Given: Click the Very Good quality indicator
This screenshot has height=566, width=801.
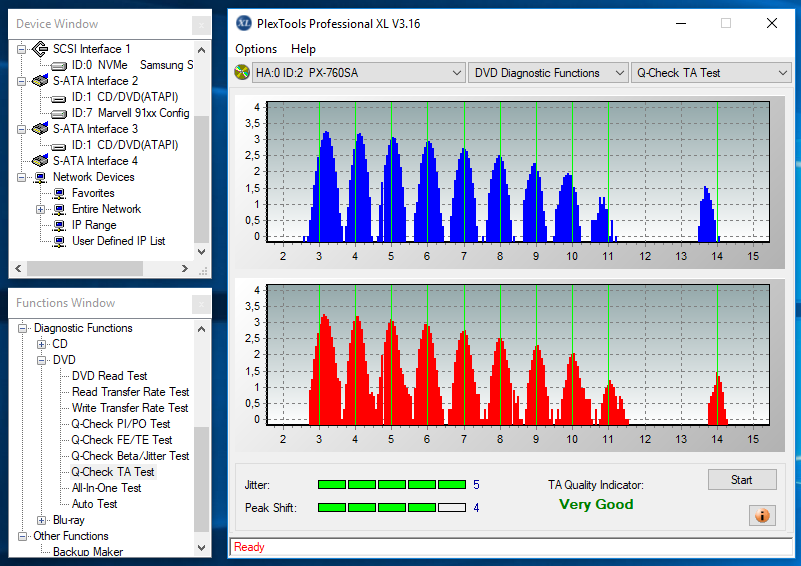Looking at the screenshot, I should pyautogui.click(x=596, y=504).
